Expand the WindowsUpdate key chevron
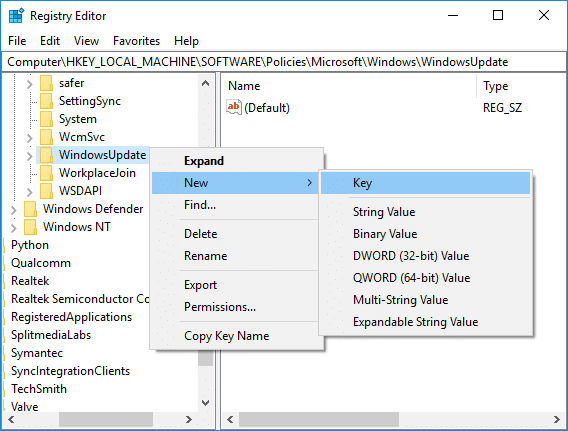 (29, 156)
